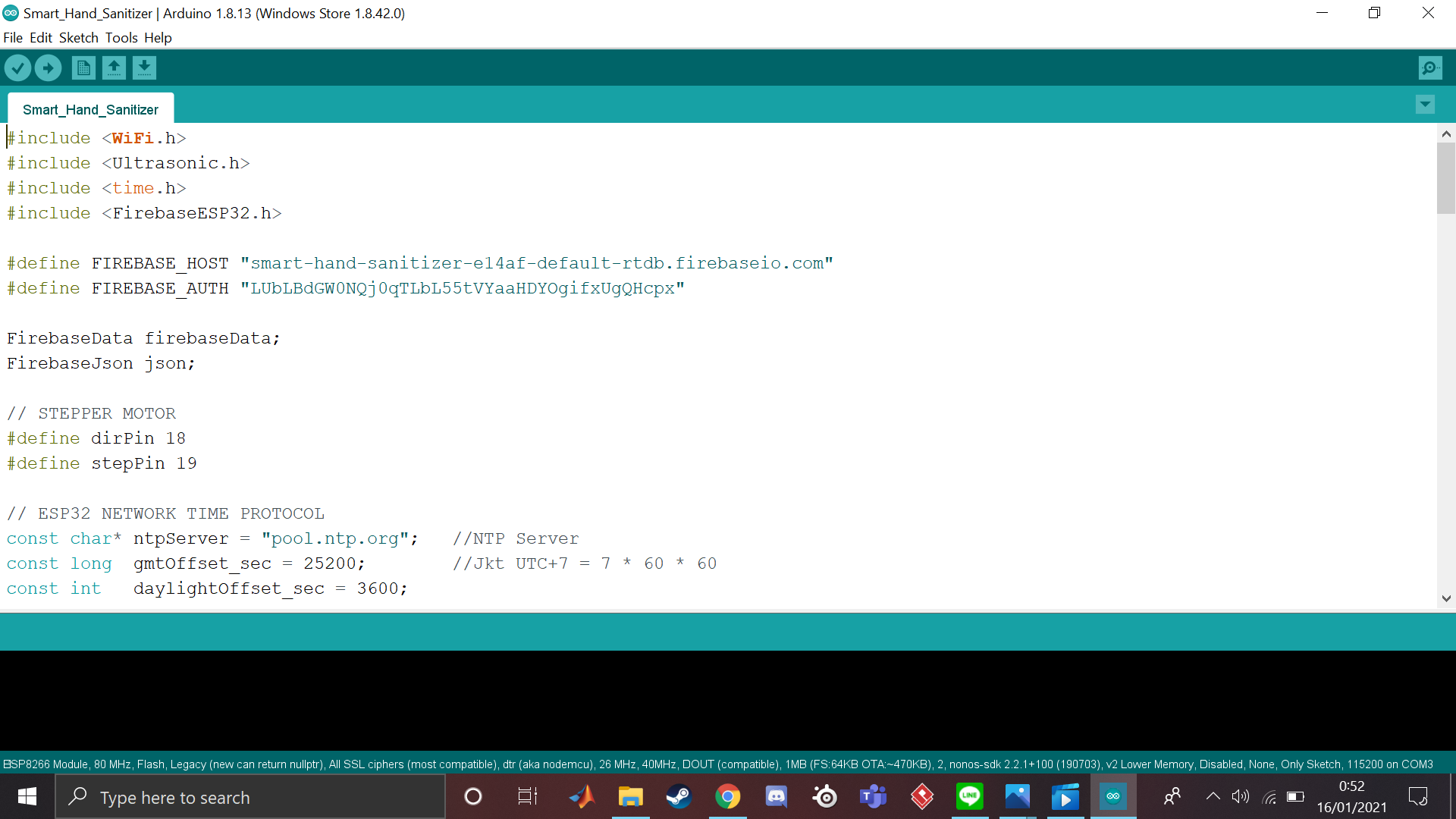The width and height of the screenshot is (1456, 819).
Task: Click the editor scroll down arrow
Action: pyautogui.click(x=1446, y=598)
